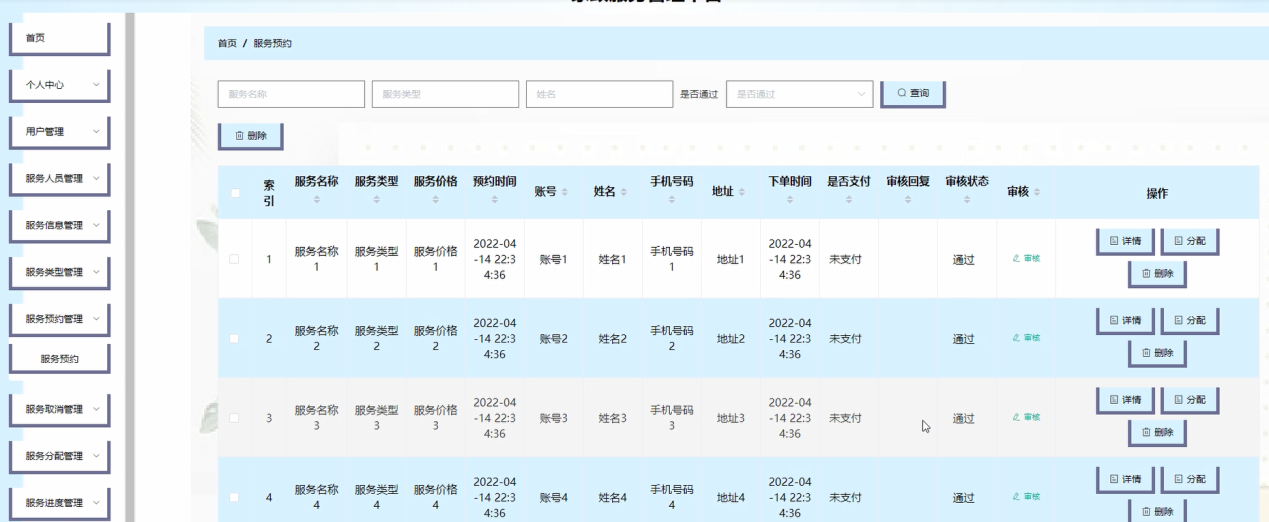This screenshot has height=522, width=1269.
Task: Check the checkbox for row 4
Action: [234, 497]
